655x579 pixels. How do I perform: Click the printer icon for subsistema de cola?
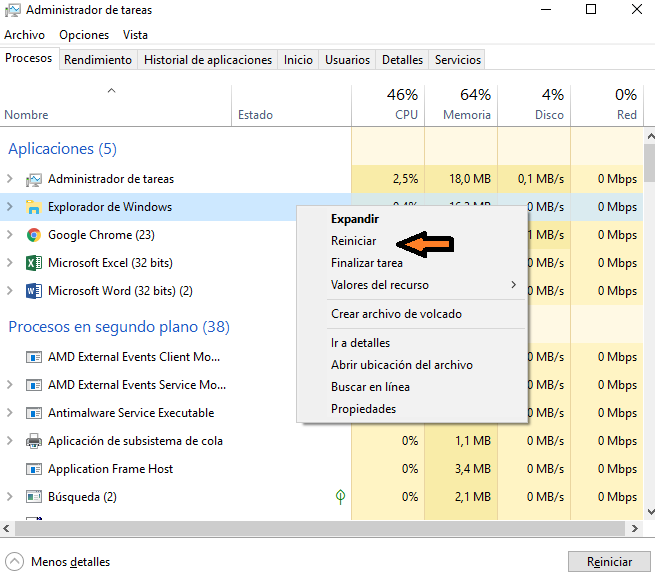33,441
